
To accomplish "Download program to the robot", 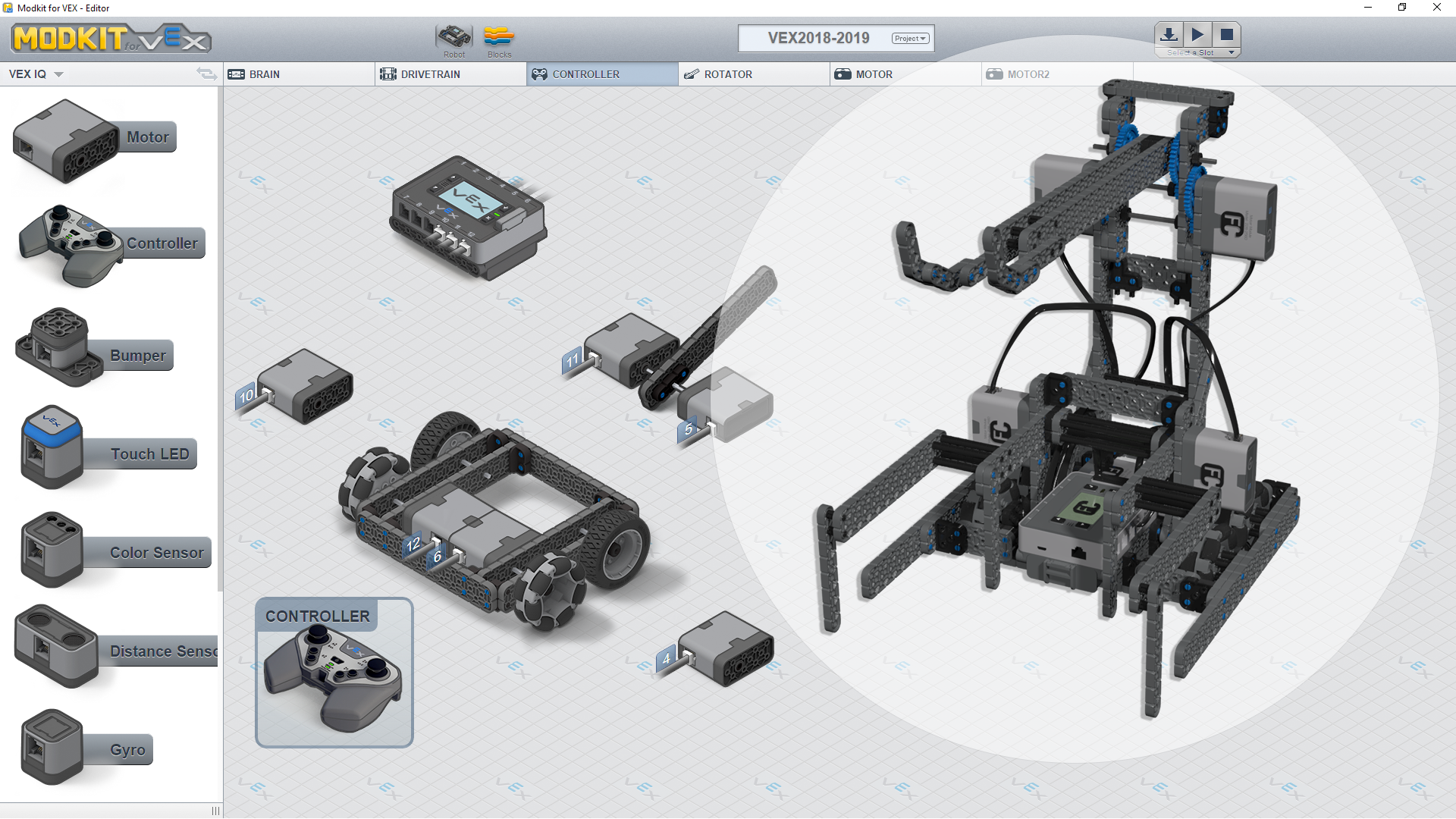I will (x=1168, y=34).
